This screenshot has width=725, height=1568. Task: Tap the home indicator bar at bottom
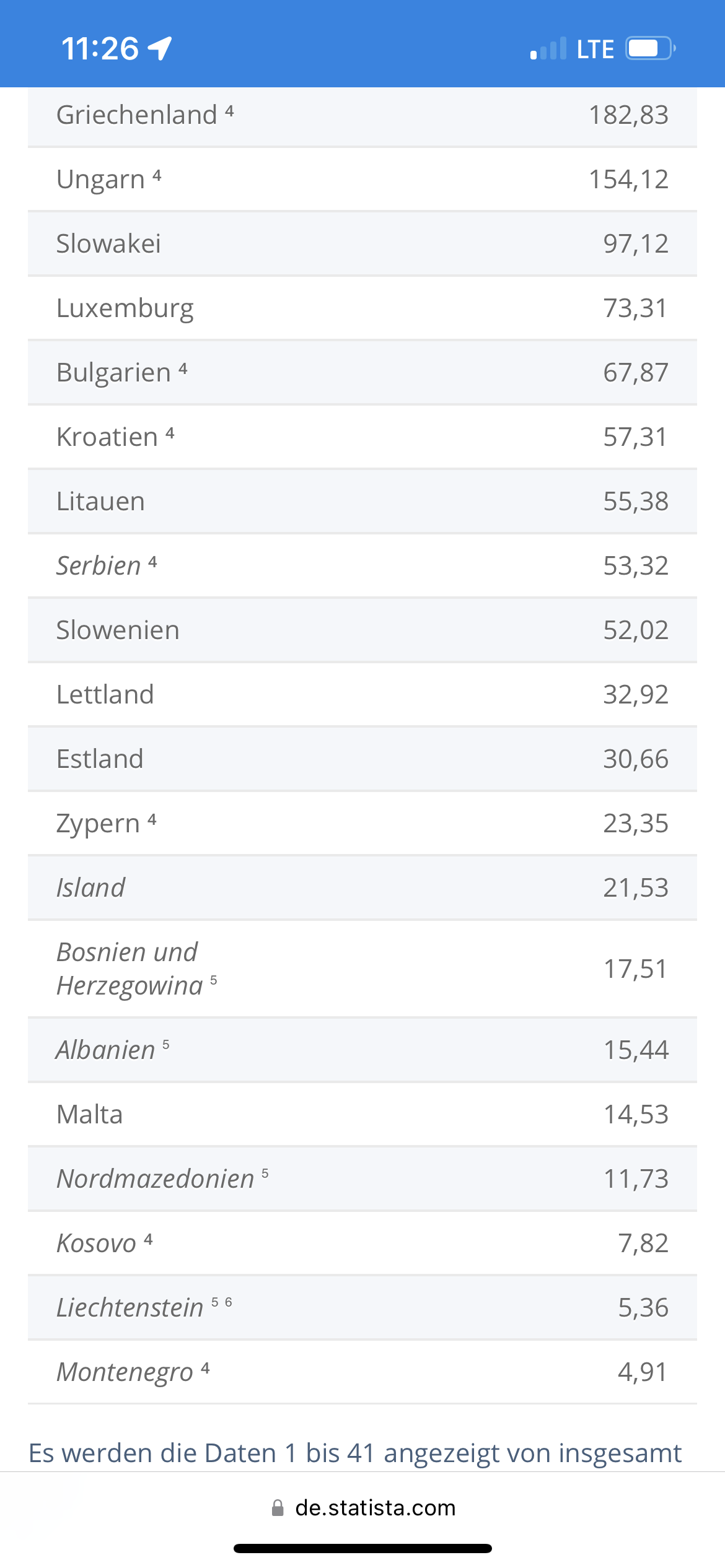pyautogui.click(x=362, y=1549)
